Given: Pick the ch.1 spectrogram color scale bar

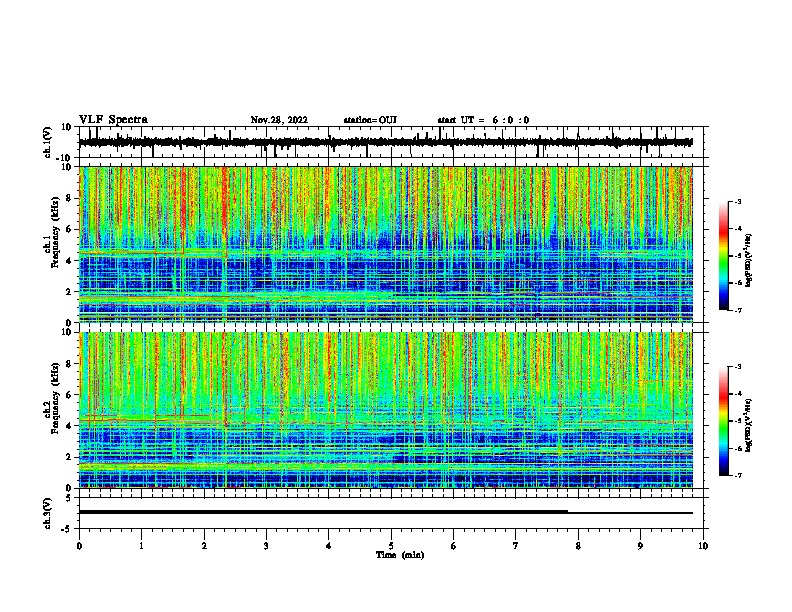Looking at the screenshot, I should (x=724, y=255).
